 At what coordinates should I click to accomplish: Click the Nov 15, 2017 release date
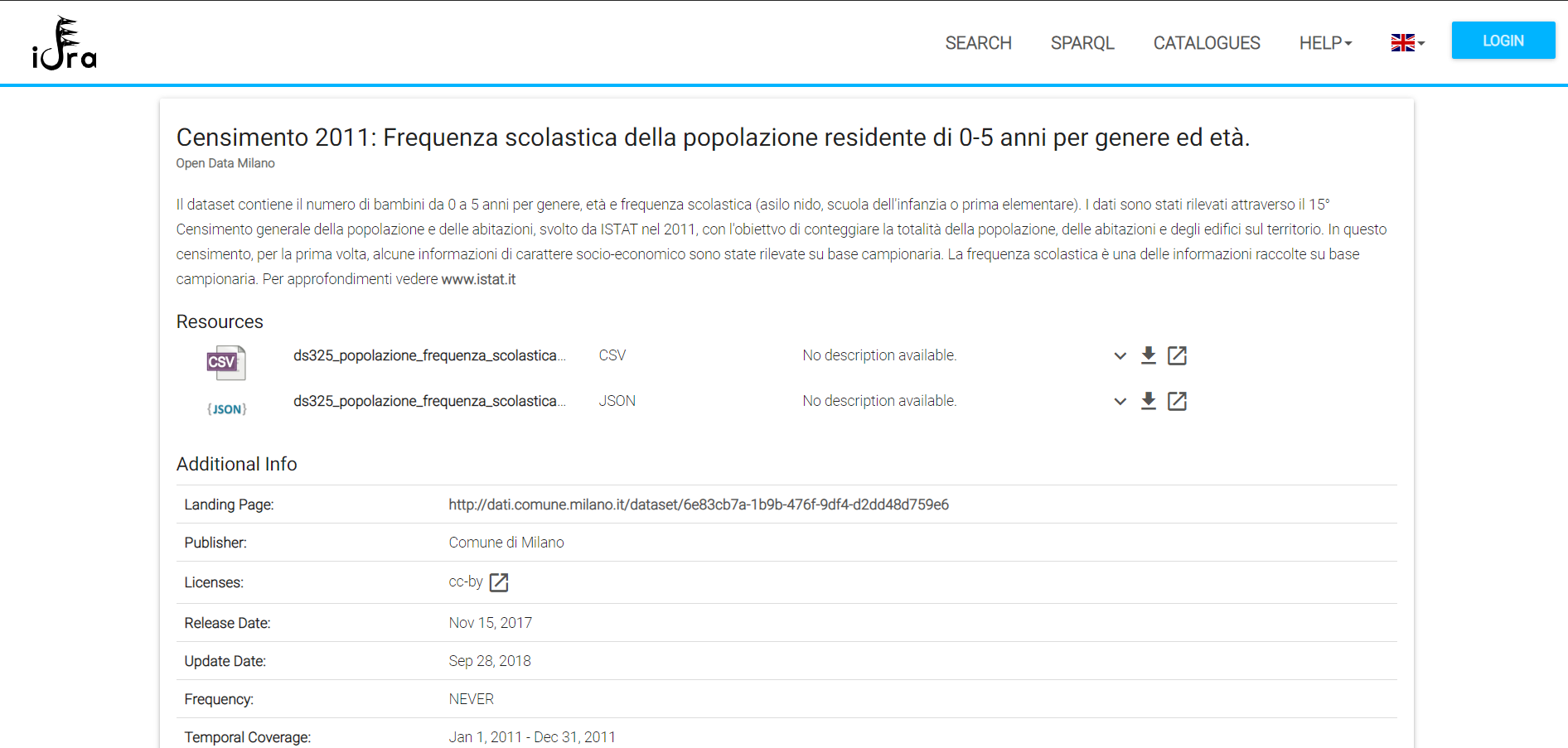(x=491, y=623)
